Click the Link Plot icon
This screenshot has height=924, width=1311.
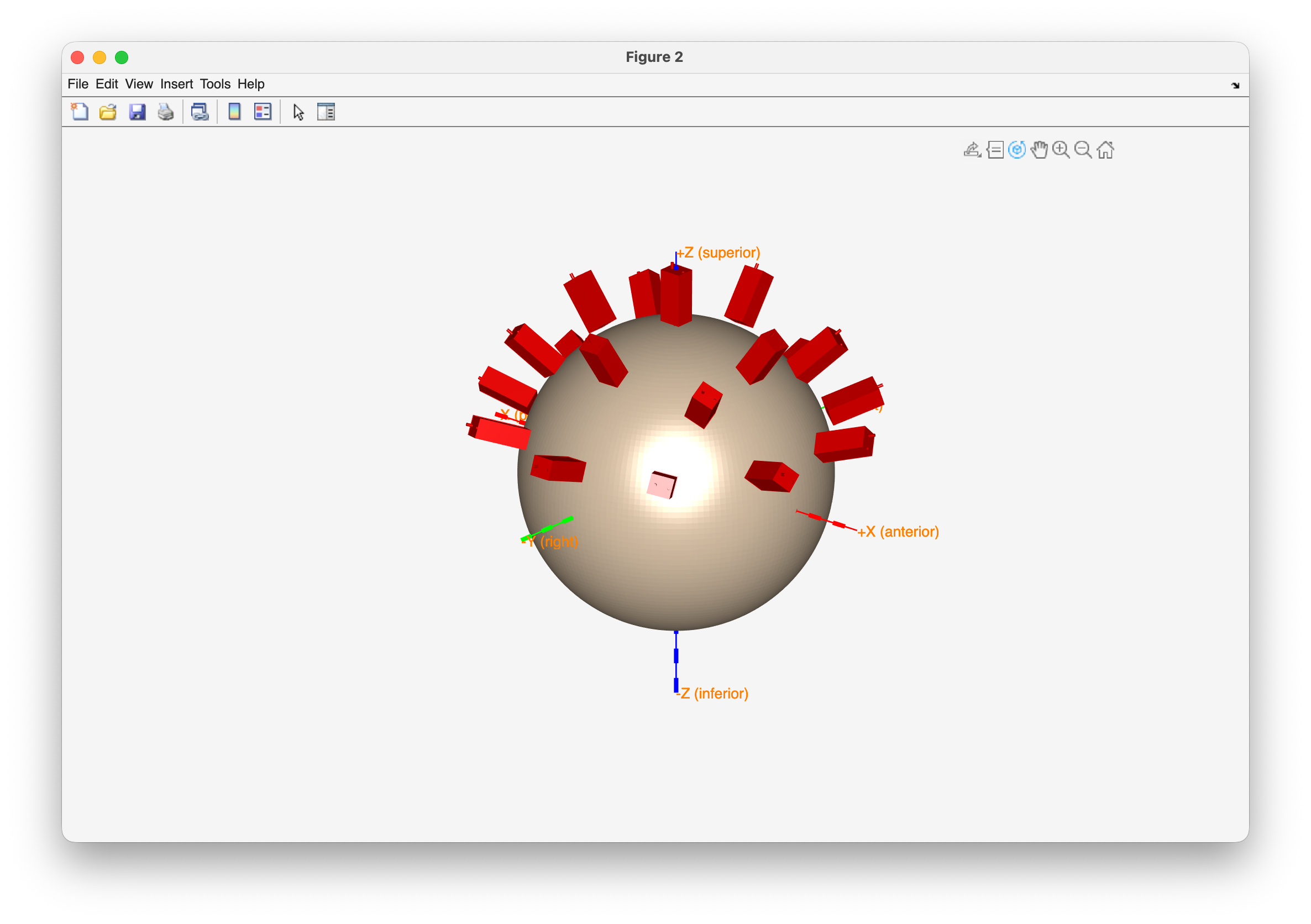(200, 112)
